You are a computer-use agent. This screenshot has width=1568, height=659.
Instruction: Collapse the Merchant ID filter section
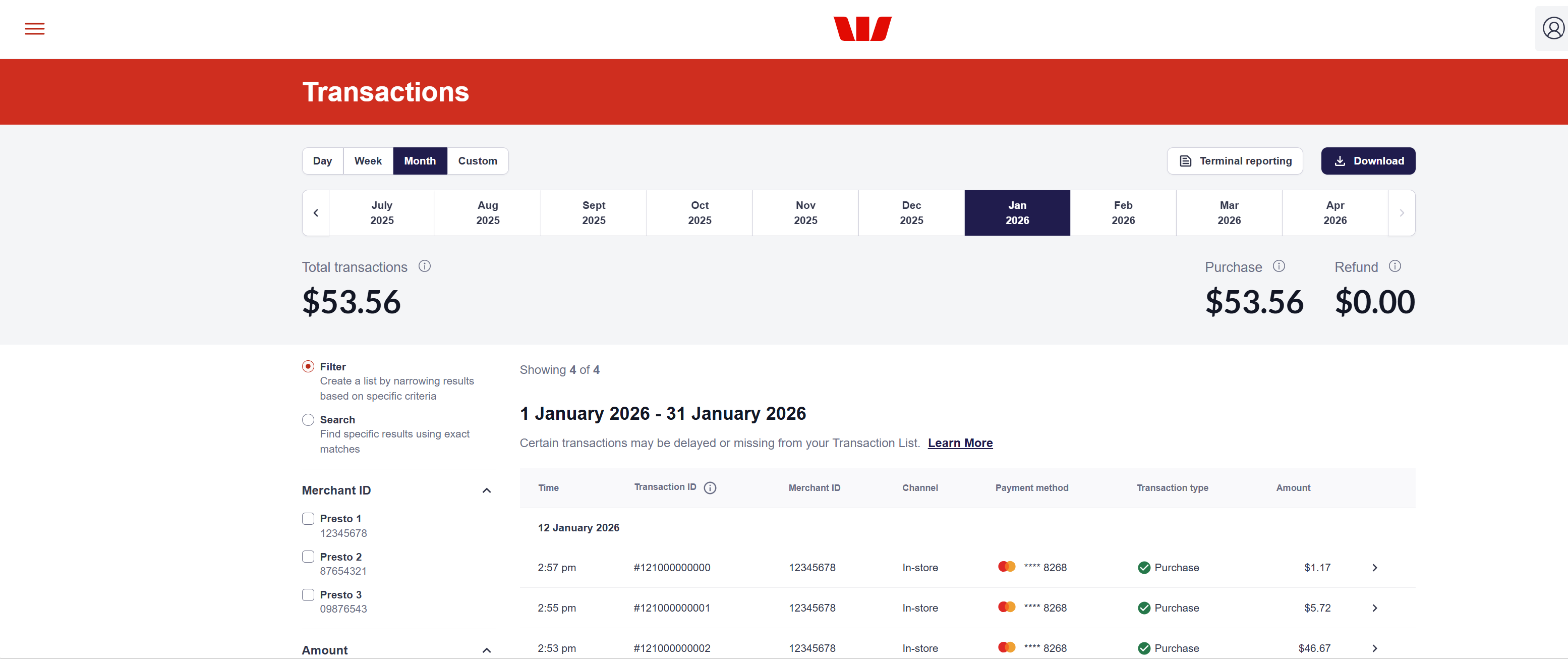pyautogui.click(x=486, y=491)
